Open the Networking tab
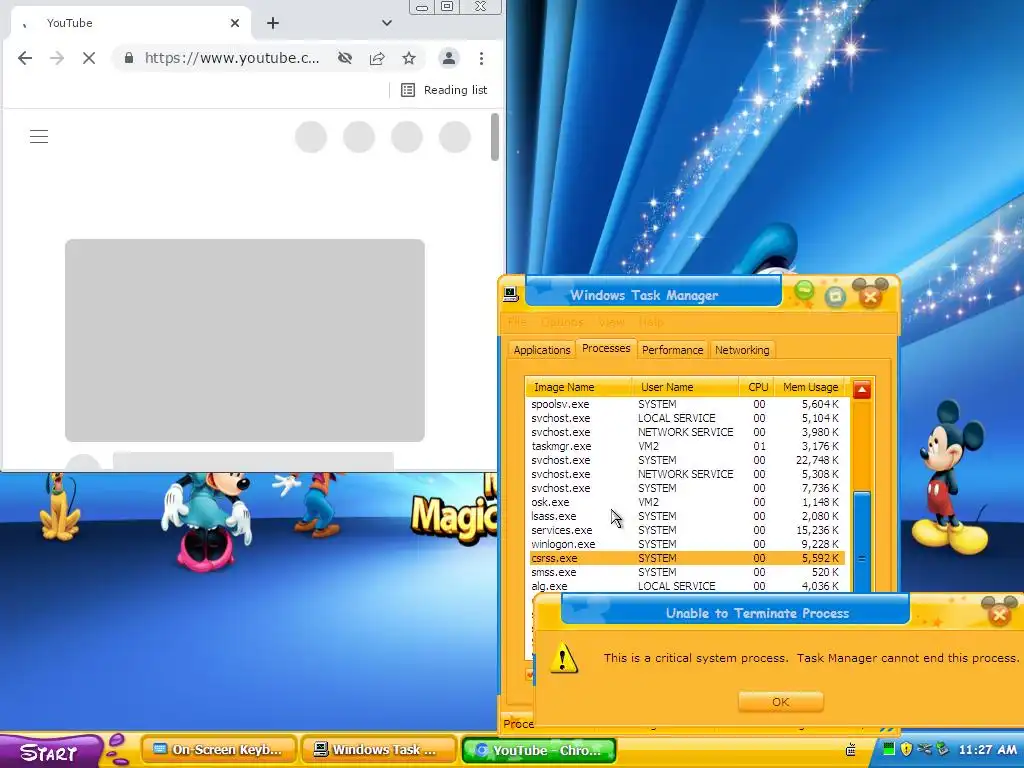The width and height of the screenshot is (1024, 768). pos(742,350)
